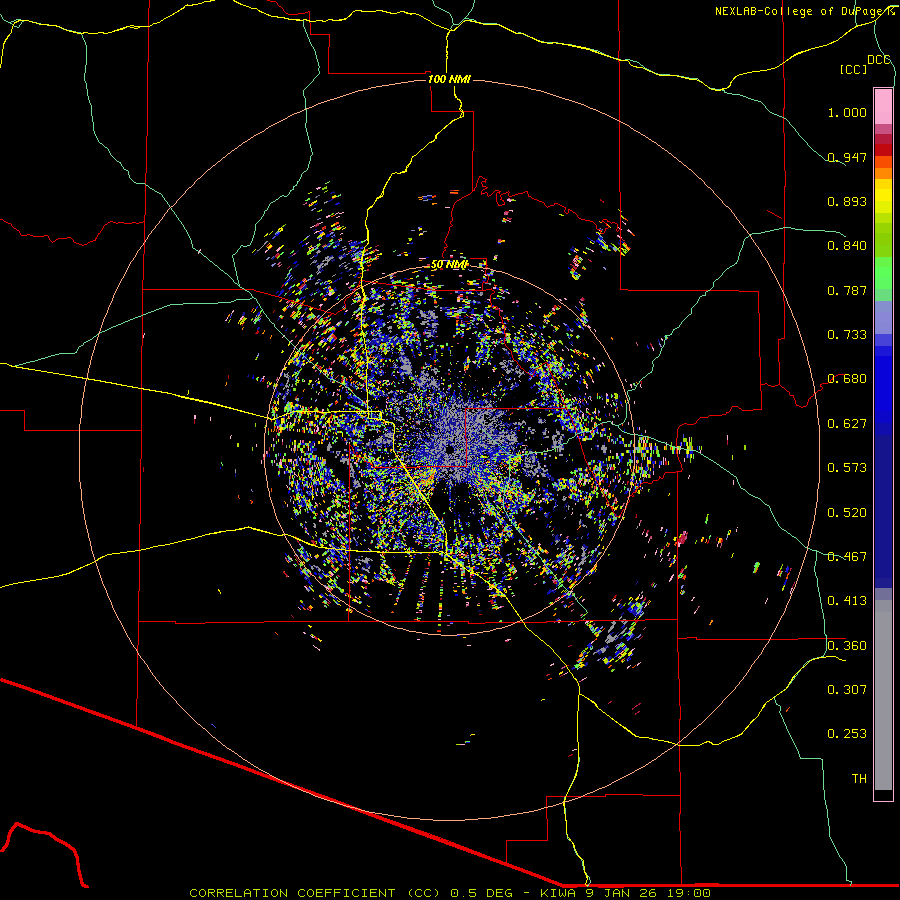Image resolution: width=900 pixels, height=900 pixels.
Task: Click the black radar site dot at the center
Action: pyautogui.click(x=450, y=449)
